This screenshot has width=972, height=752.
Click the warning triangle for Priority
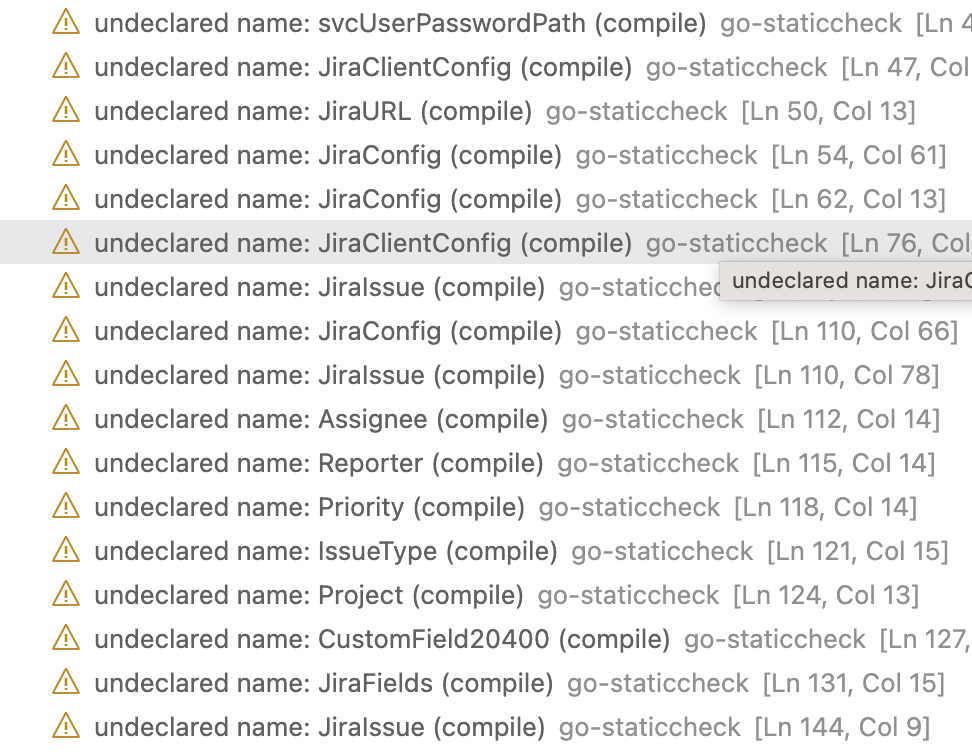point(65,507)
